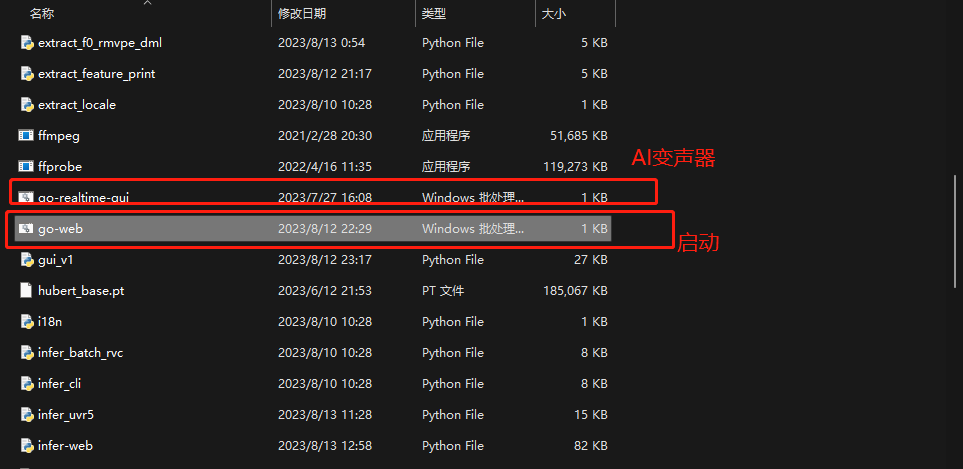Click the date 2023/7/27 16:08
This screenshot has width=963, height=469.
pos(324,198)
